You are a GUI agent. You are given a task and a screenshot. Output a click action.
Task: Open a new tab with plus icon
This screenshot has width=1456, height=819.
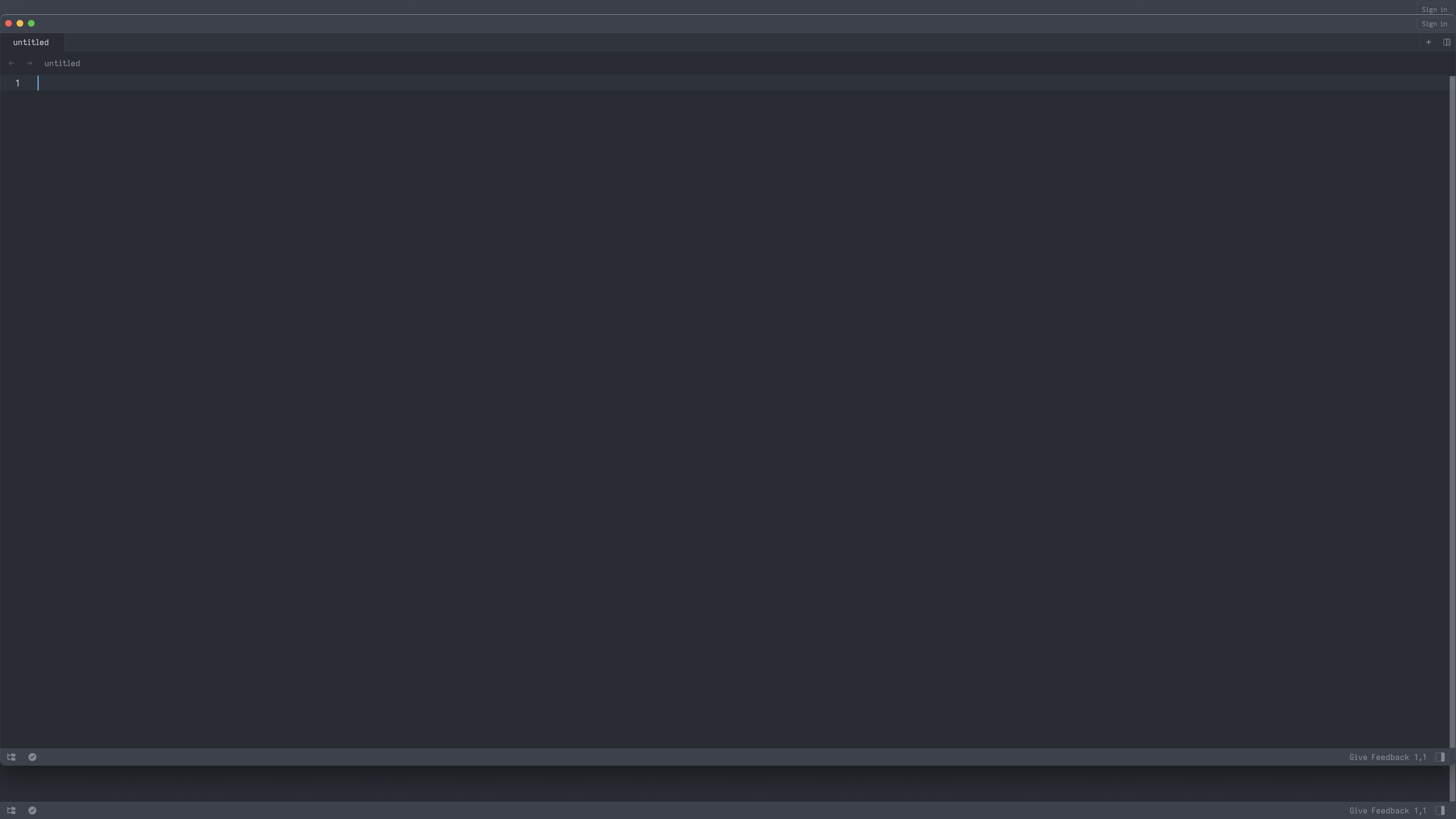[1428, 42]
